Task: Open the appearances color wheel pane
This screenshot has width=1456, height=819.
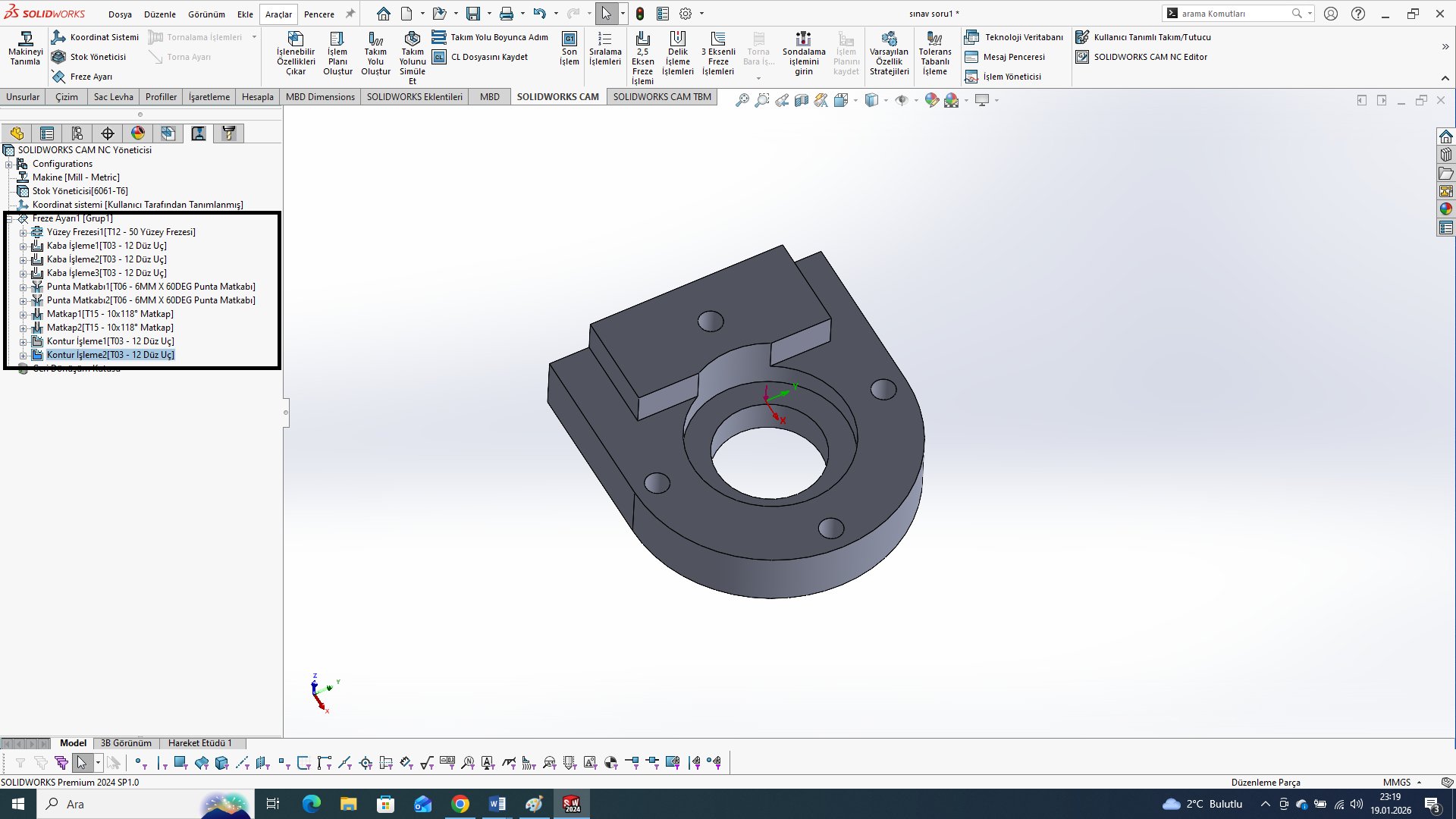Action: point(1445,209)
